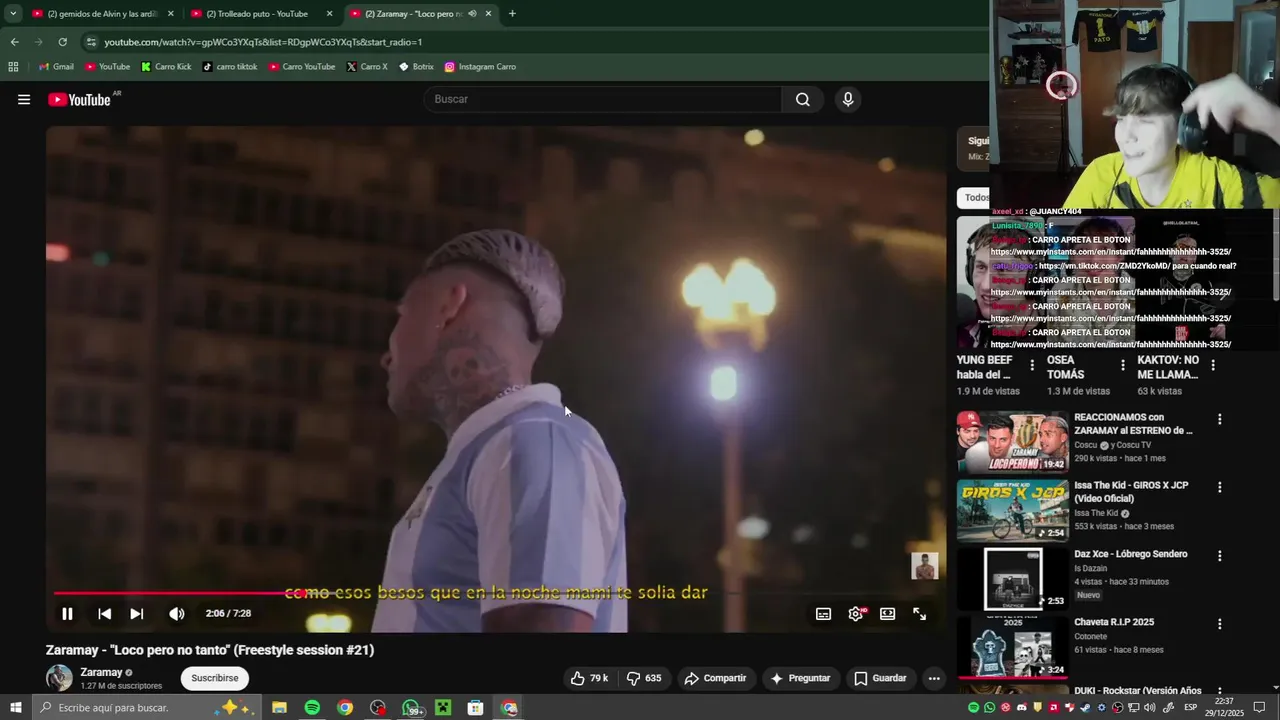Image resolution: width=1280 pixels, height=720 pixels.
Task: Open options for Daz Xce video
Action: pos(1219,556)
